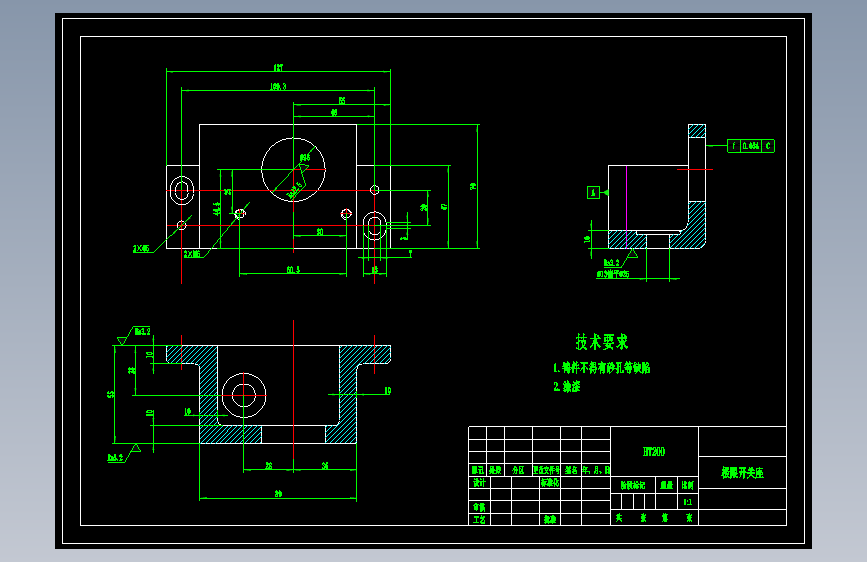The image size is (867, 562).
Task: Click the 阶段标记 cell in title block
Action: pyautogui.click(x=633, y=485)
